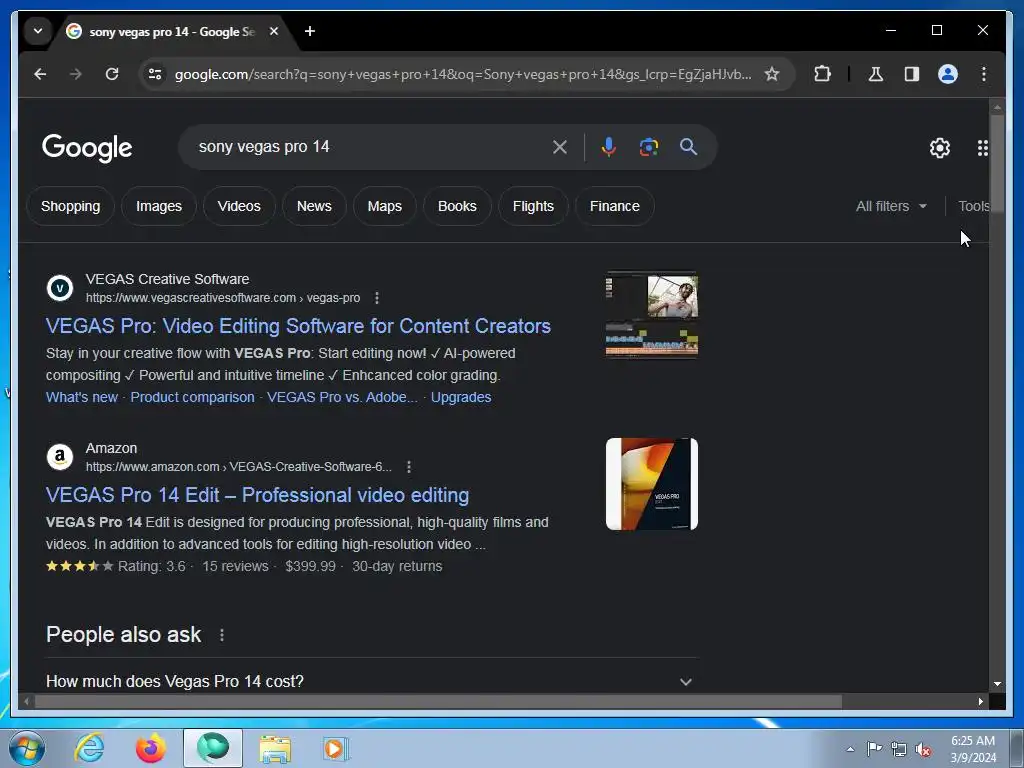Screen dimensions: 1024x768
Task: Open options dots beside vegascreativesoftware.com result
Action: tap(377, 298)
